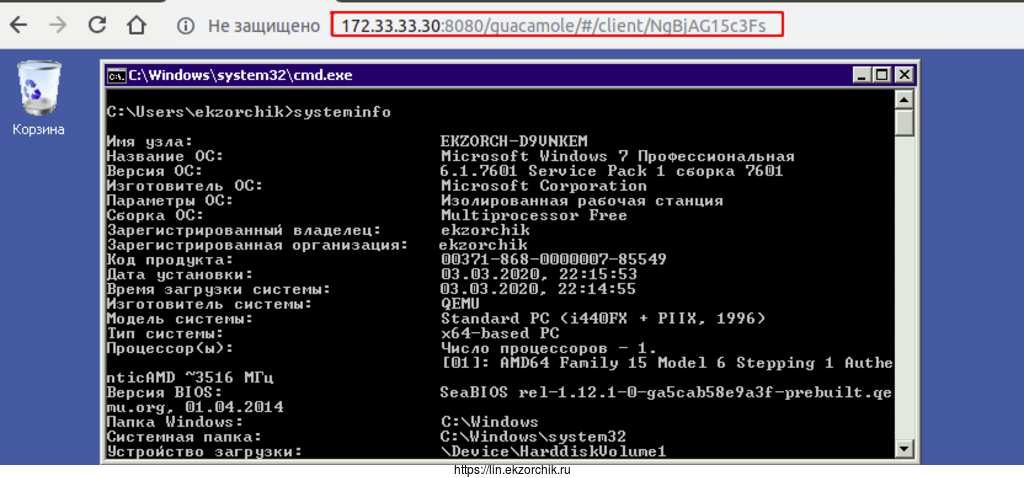Click the lin.ekzorchik.ru link at the bottom
The image size is (1024, 478).
click(510, 470)
